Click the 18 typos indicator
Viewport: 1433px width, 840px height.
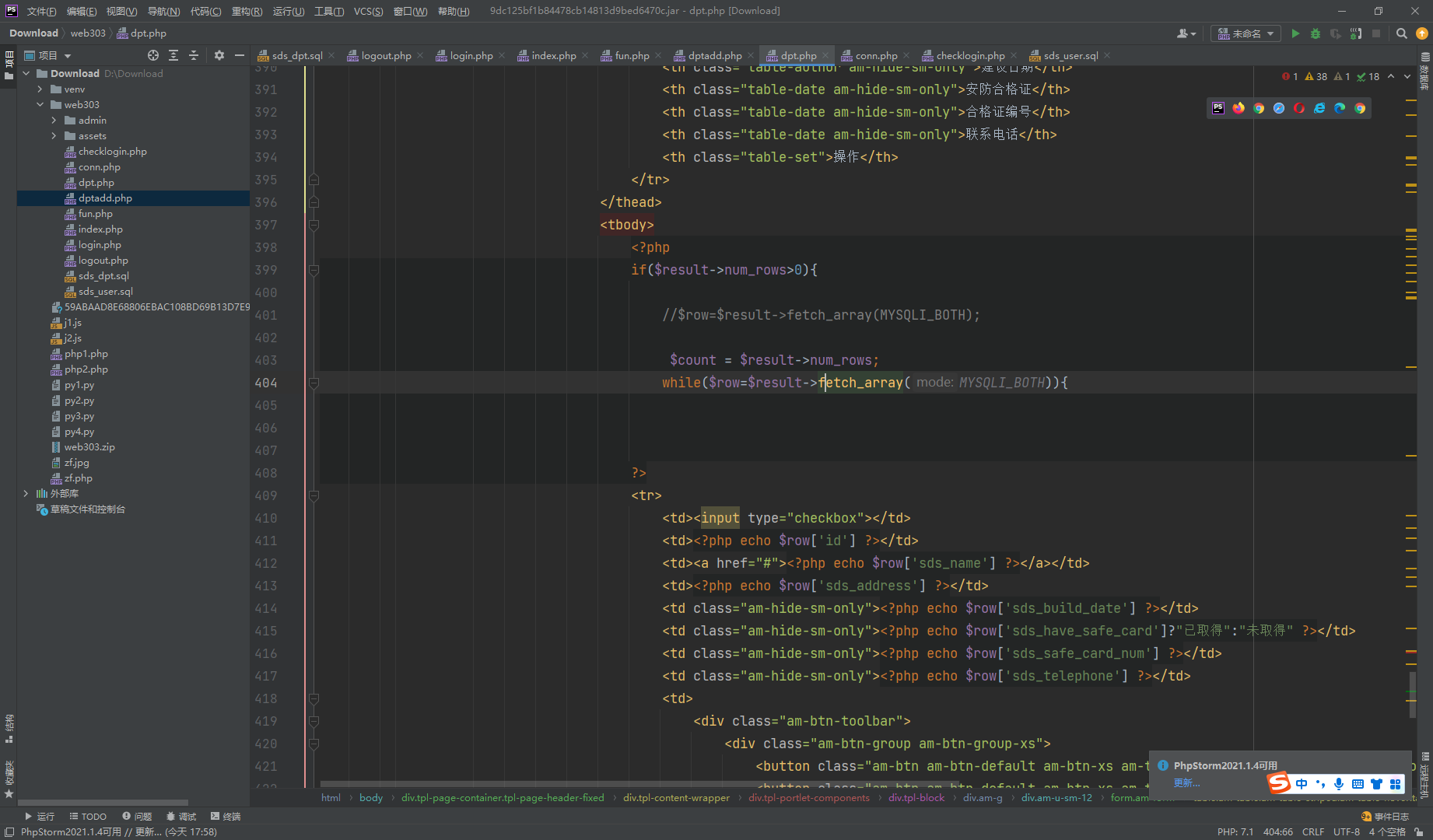[x=1368, y=76]
